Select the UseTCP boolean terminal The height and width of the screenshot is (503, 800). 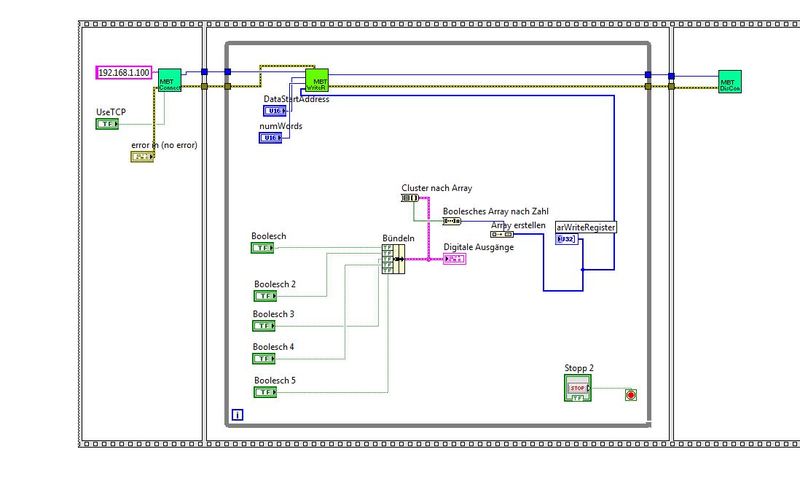tap(107, 123)
